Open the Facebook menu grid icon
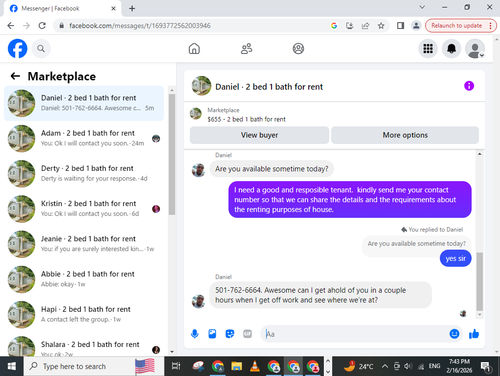 click(428, 49)
